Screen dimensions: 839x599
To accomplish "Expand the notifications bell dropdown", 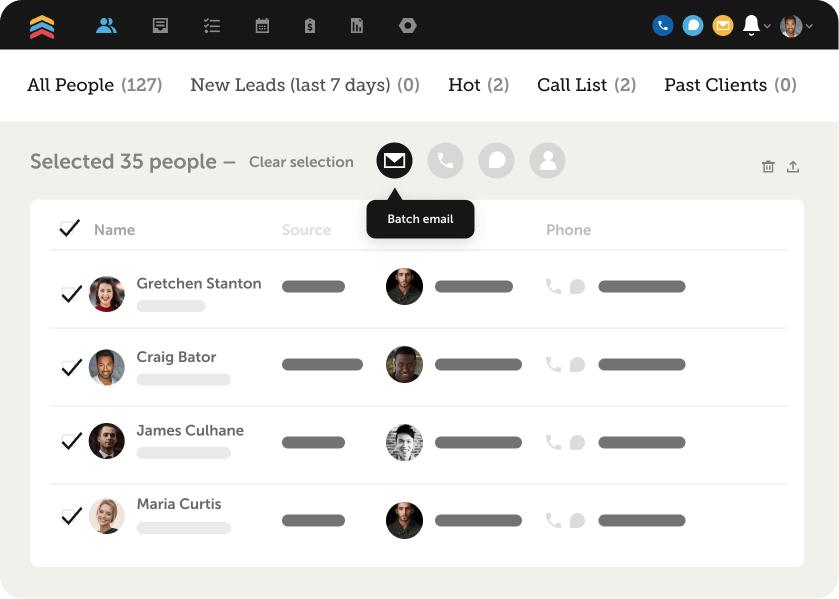I will pos(755,26).
